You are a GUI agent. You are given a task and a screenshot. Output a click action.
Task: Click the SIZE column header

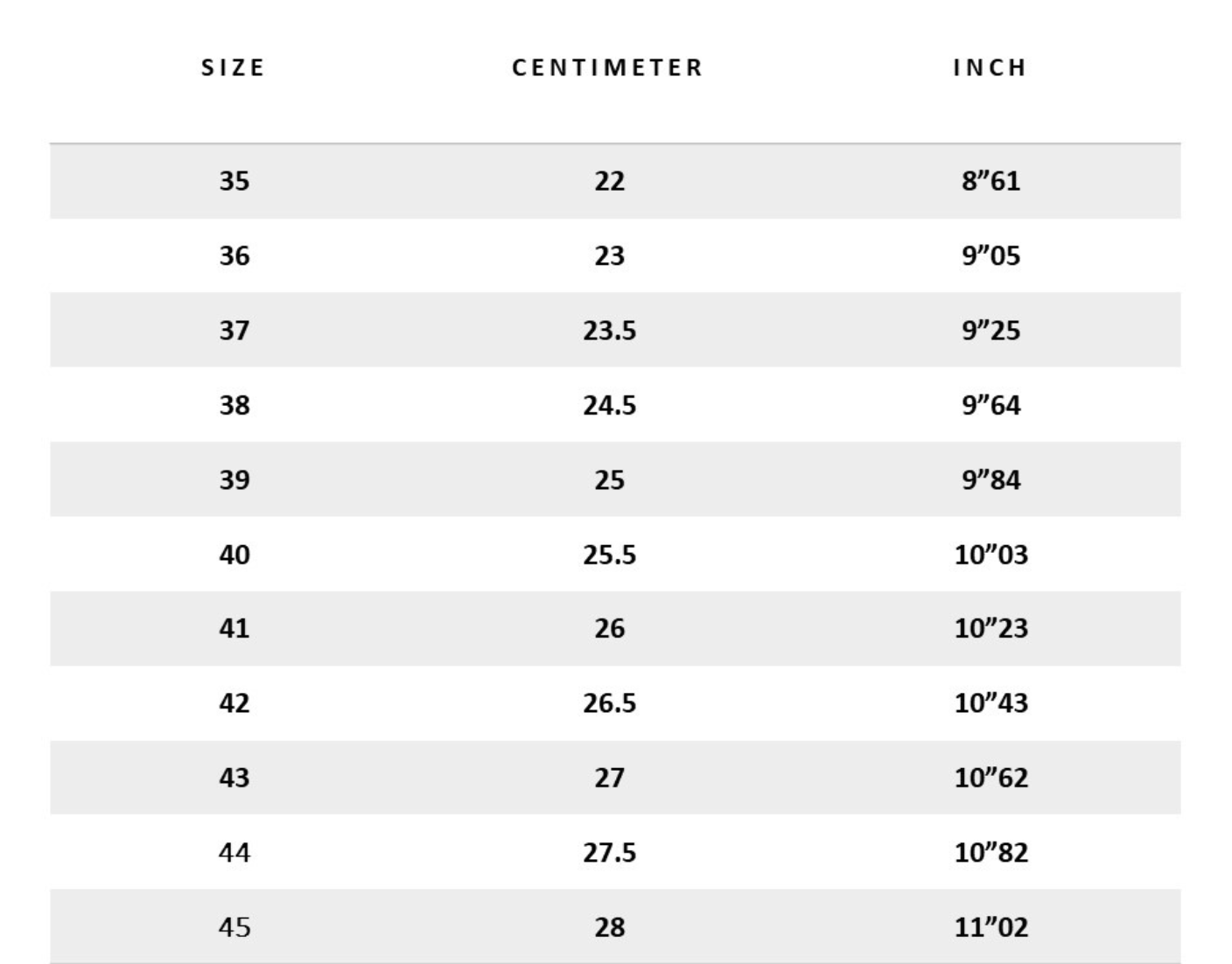pos(233,67)
